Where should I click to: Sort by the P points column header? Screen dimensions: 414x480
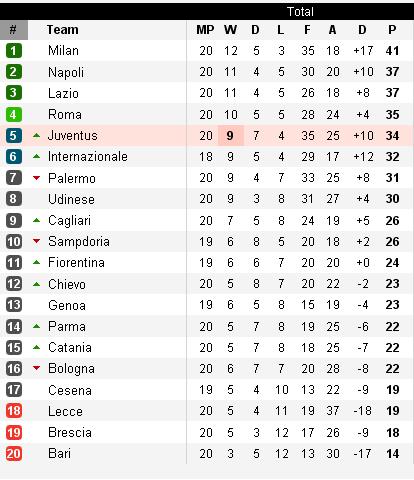(x=392, y=30)
